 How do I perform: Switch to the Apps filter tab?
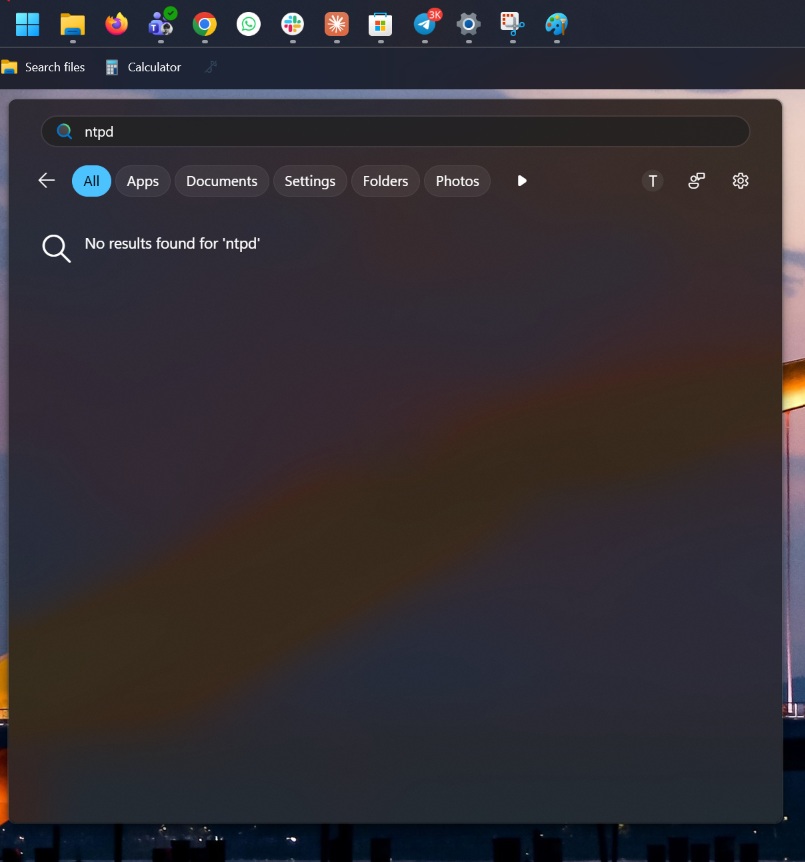(x=142, y=181)
